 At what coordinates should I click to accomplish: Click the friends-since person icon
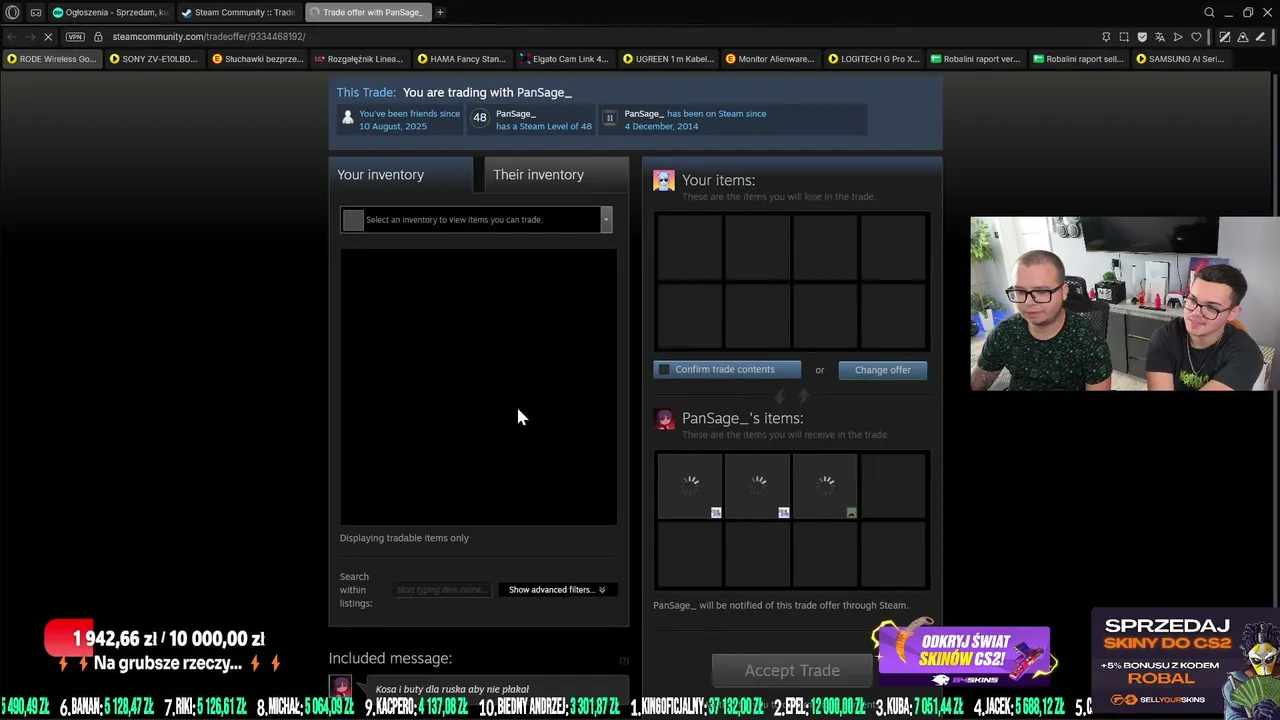coord(348,119)
